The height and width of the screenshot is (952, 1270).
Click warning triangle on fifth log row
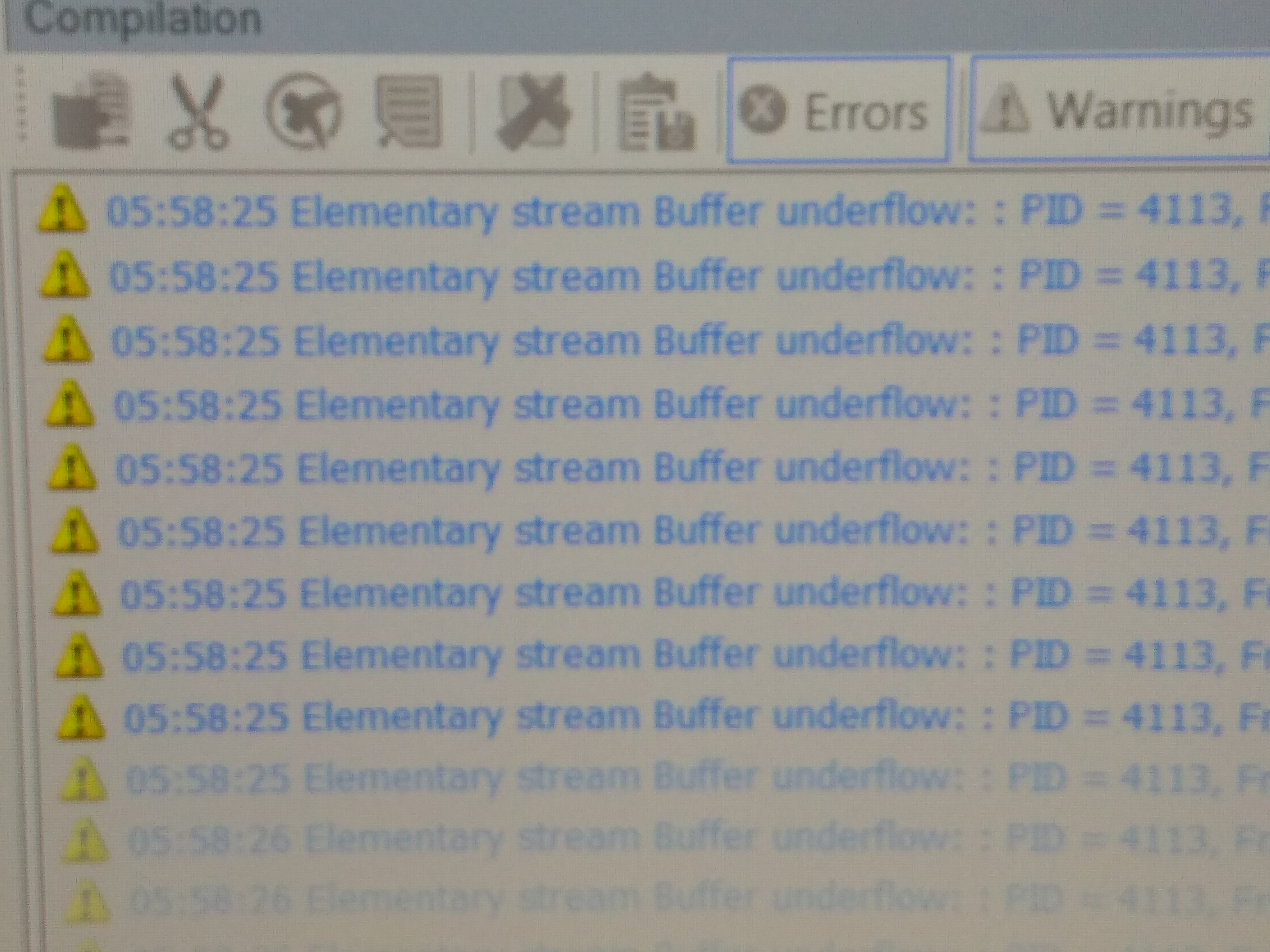71,468
